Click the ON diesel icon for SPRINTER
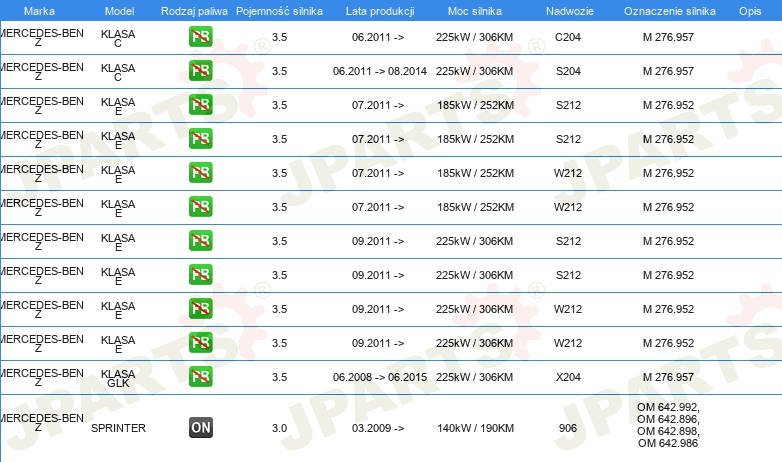Image resolution: width=782 pixels, height=462 pixels. pyautogui.click(x=200, y=428)
